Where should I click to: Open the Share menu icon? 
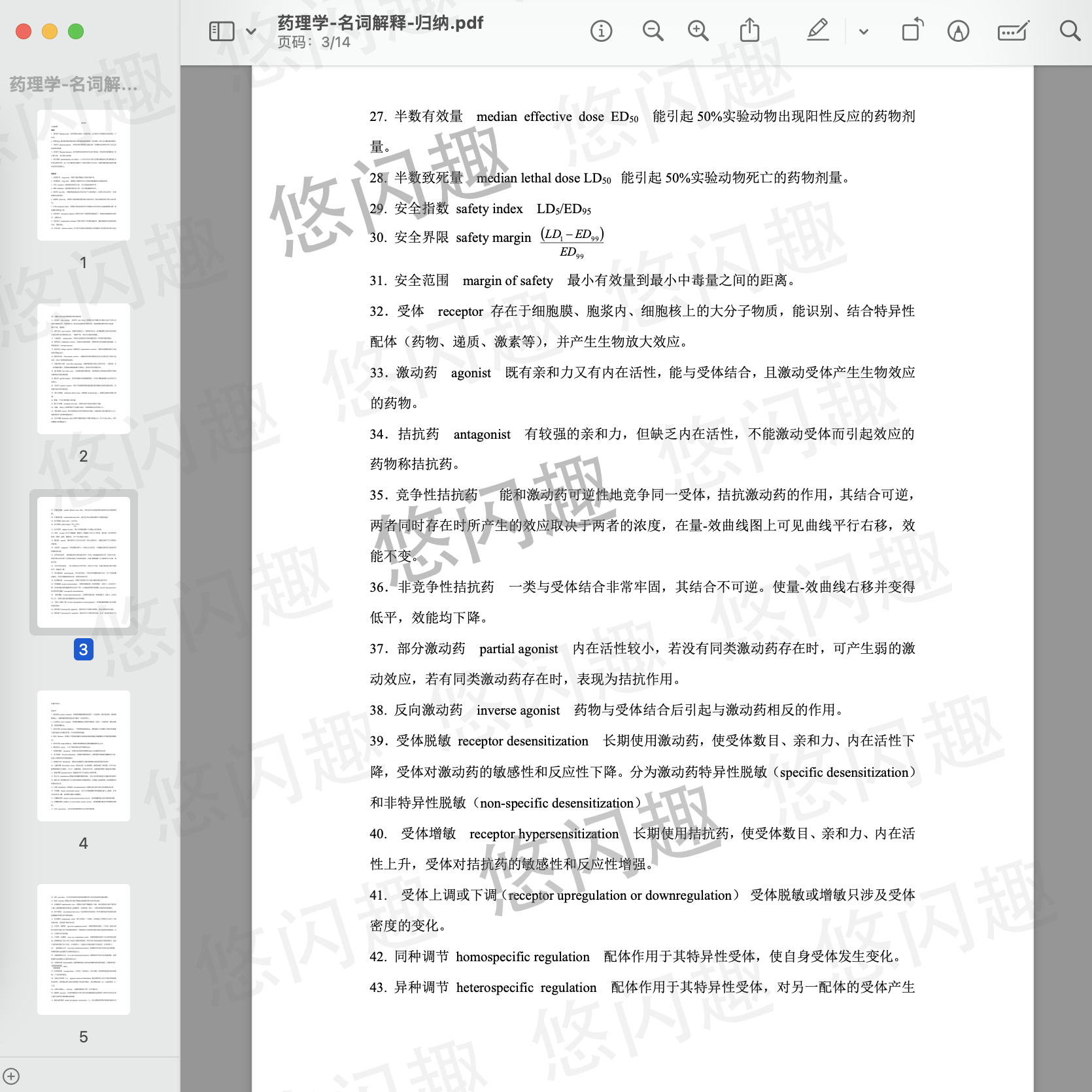click(749, 31)
